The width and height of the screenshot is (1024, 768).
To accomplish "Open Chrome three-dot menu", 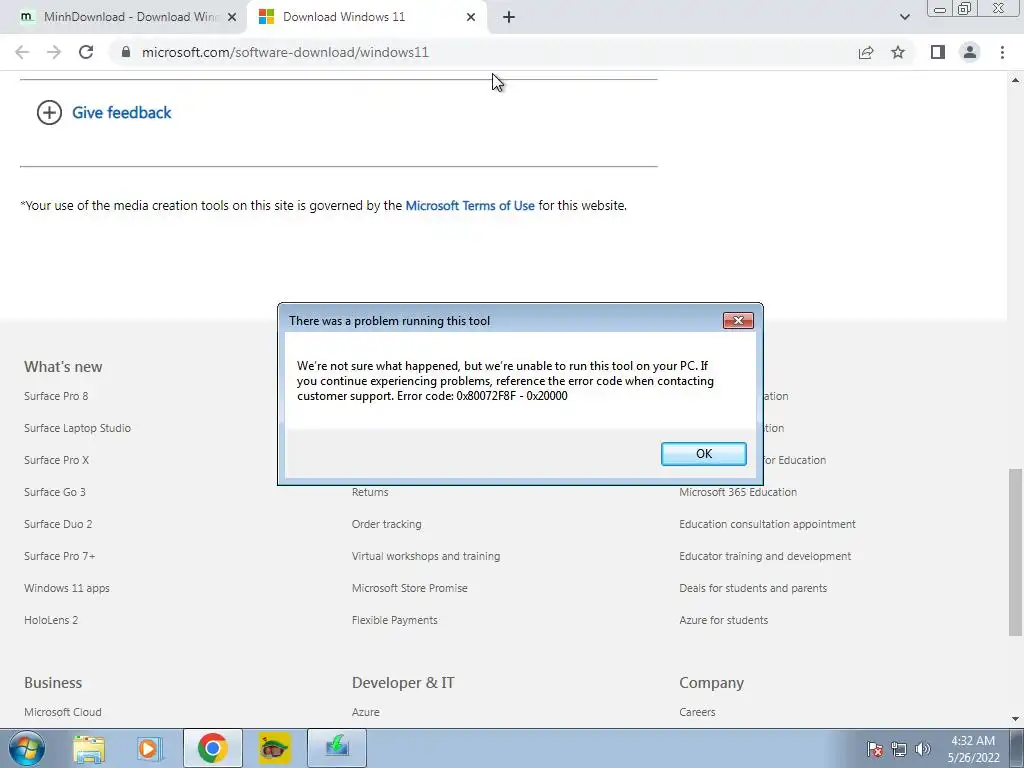I will (x=1002, y=52).
